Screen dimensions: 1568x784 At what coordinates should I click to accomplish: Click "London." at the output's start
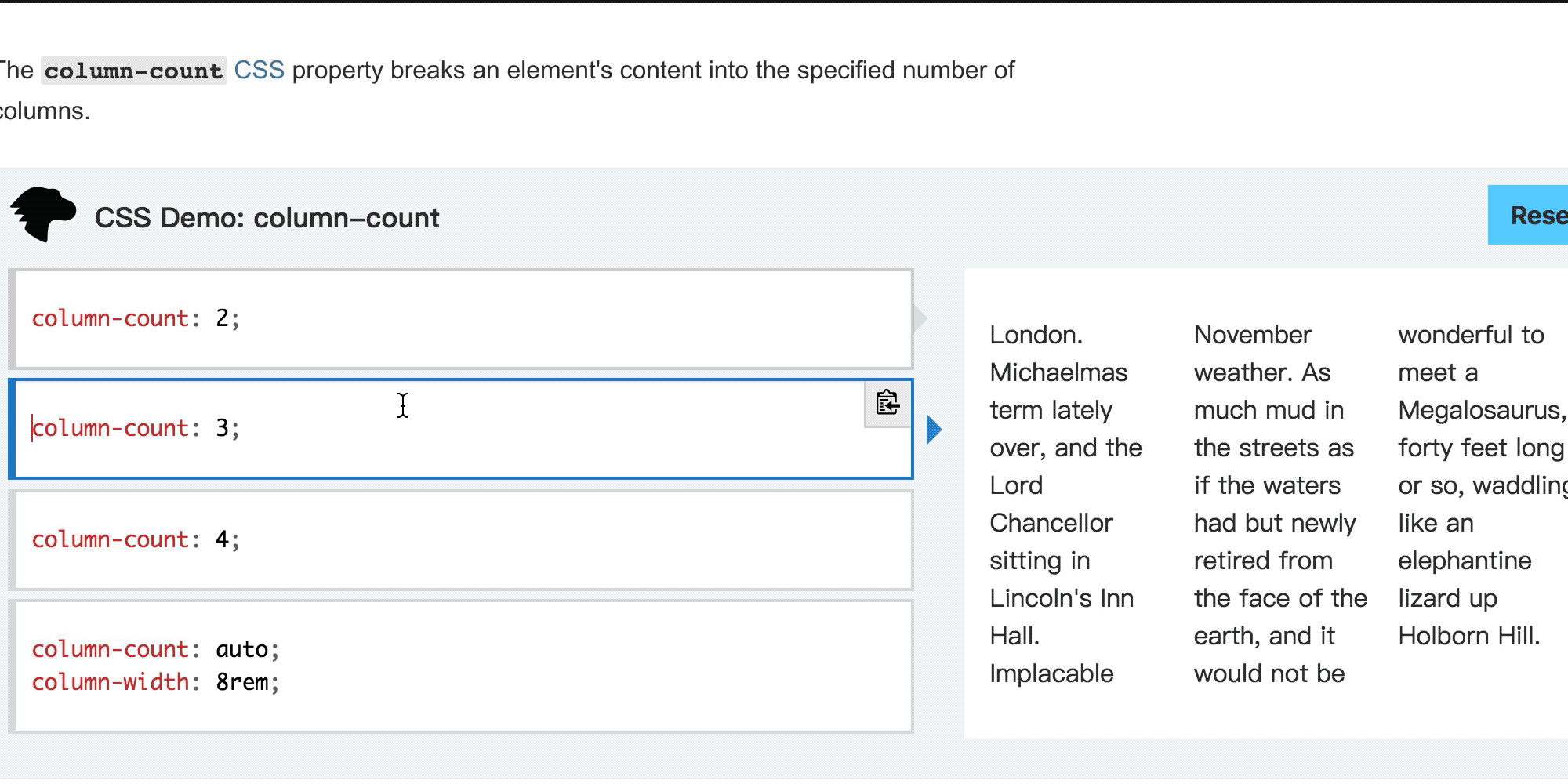pos(1036,335)
